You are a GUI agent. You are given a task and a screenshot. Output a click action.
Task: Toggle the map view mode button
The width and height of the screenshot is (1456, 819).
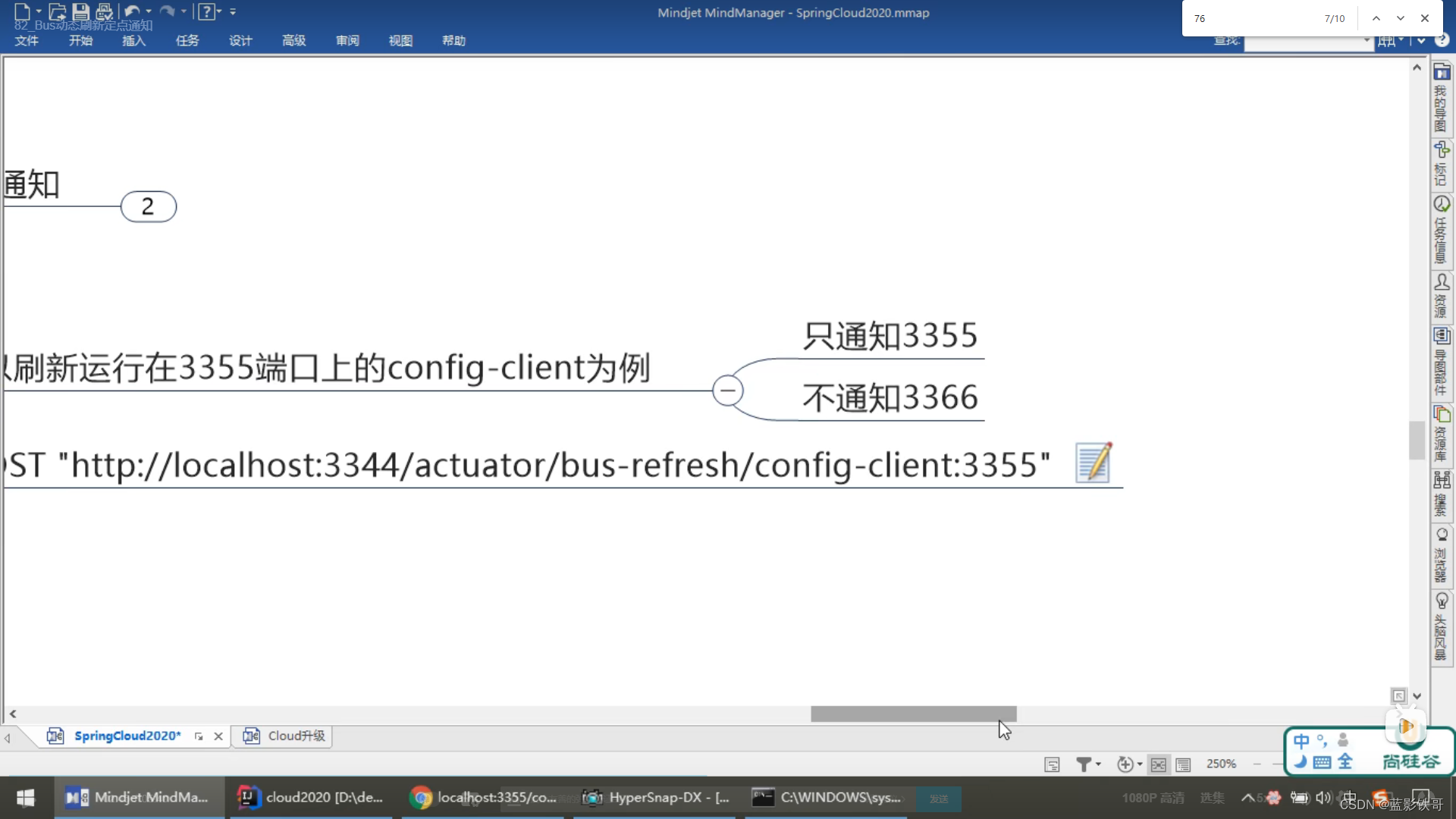pyautogui.click(x=1158, y=764)
